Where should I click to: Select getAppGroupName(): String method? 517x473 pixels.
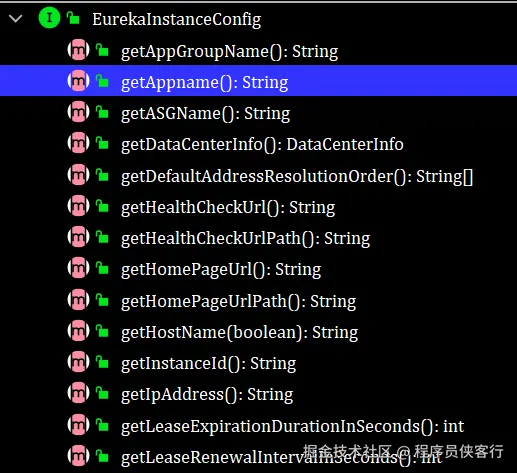(x=229, y=51)
